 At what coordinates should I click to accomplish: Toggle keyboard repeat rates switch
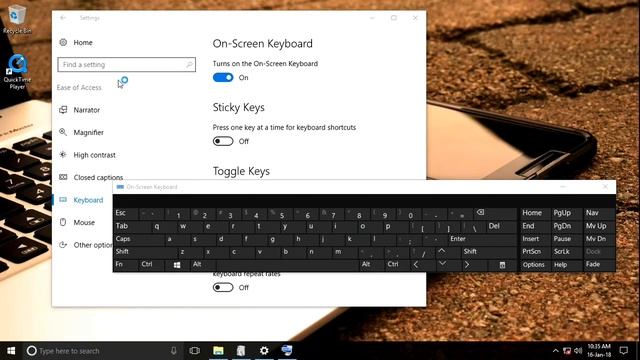(223, 287)
